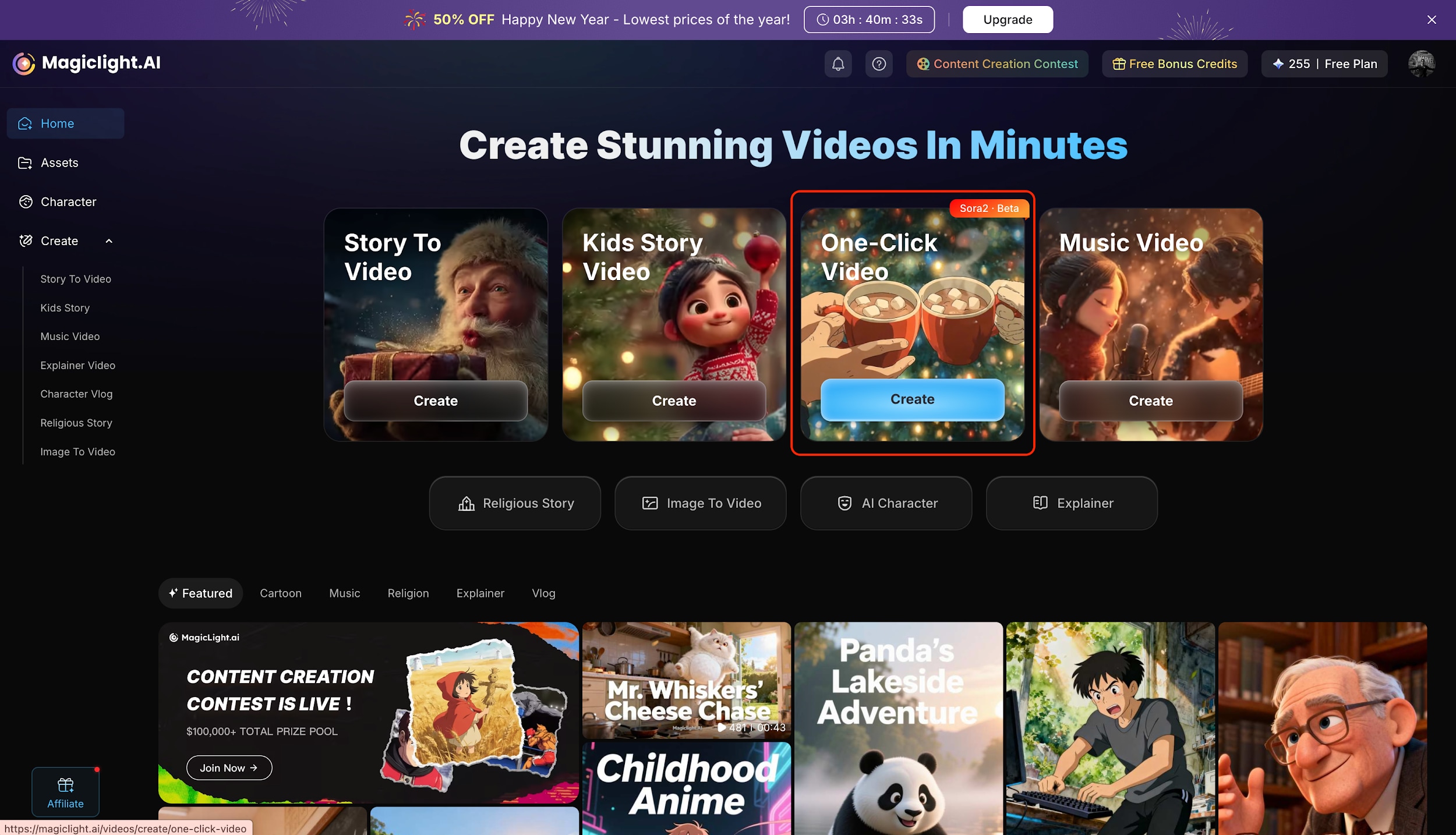Switch to the Cartoon tab
Image resolution: width=1456 pixels, height=835 pixels.
[x=281, y=593]
